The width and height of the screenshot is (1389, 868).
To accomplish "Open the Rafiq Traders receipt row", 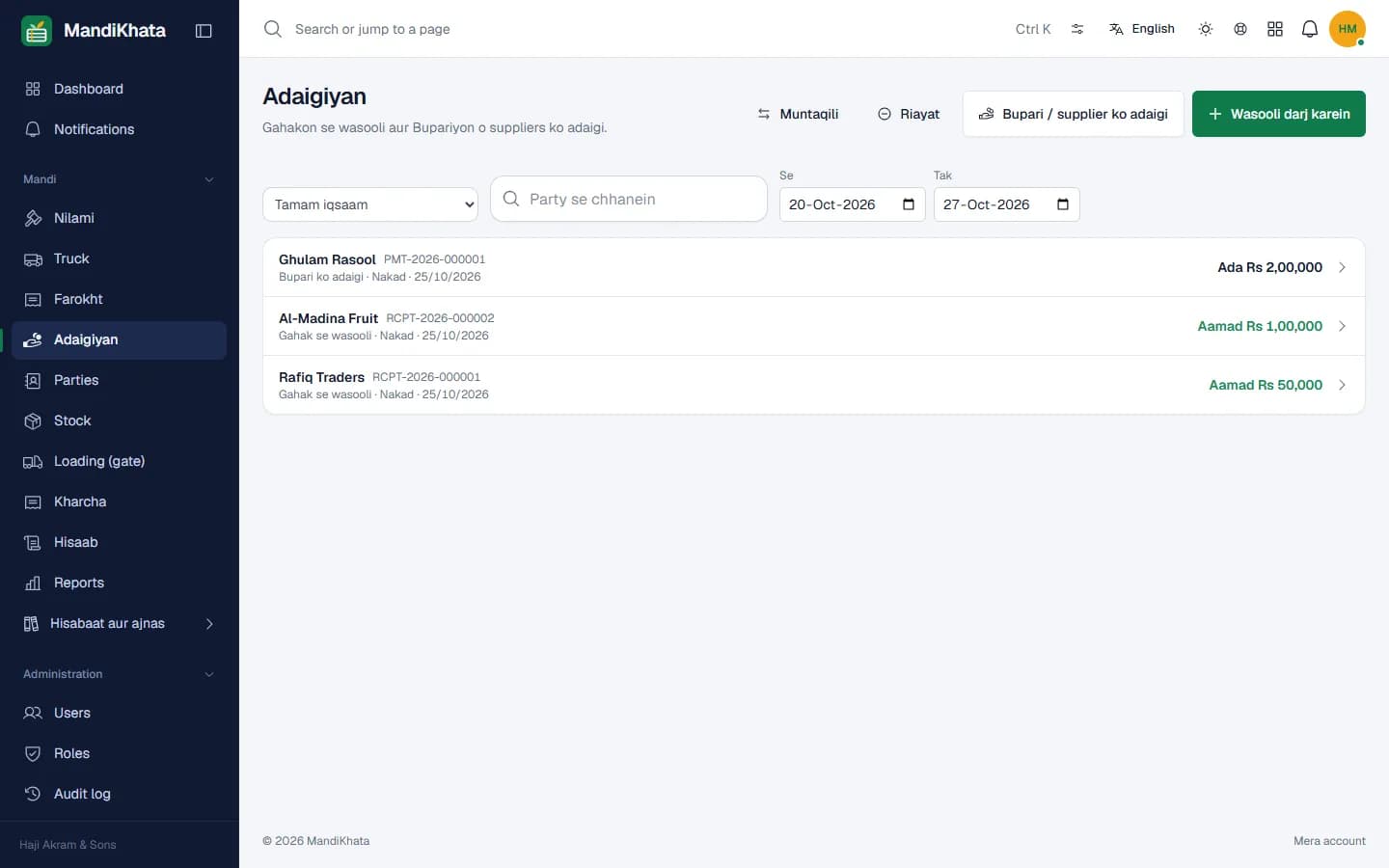I will click(x=813, y=385).
